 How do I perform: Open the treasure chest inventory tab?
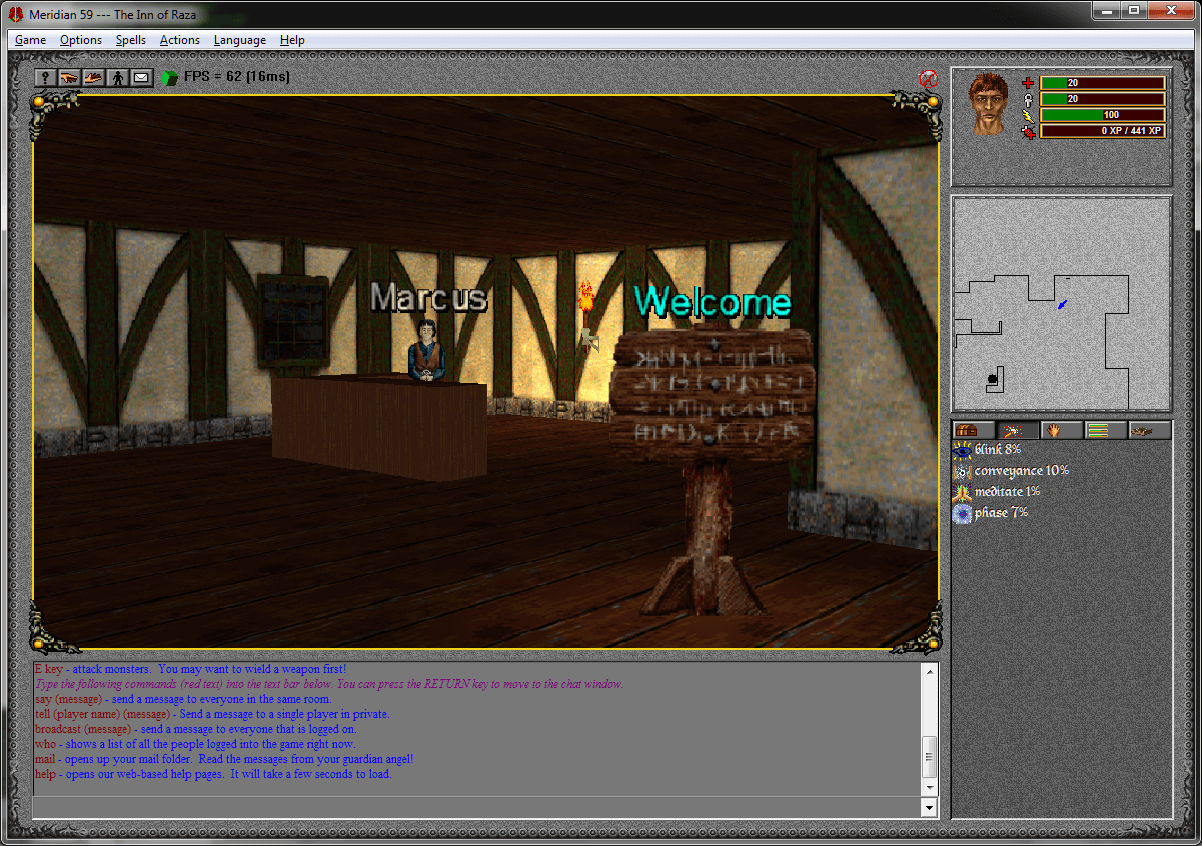[972, 430]
